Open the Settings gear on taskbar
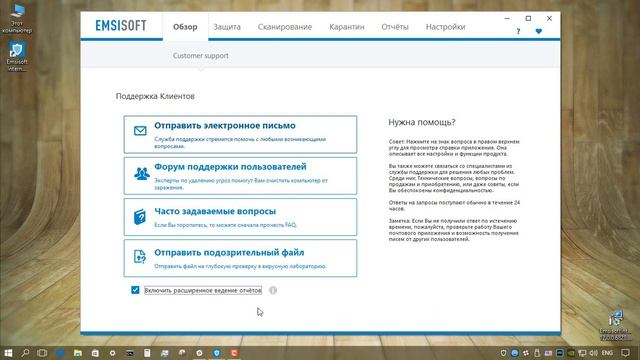640x360 pixels. pos(112,353)
